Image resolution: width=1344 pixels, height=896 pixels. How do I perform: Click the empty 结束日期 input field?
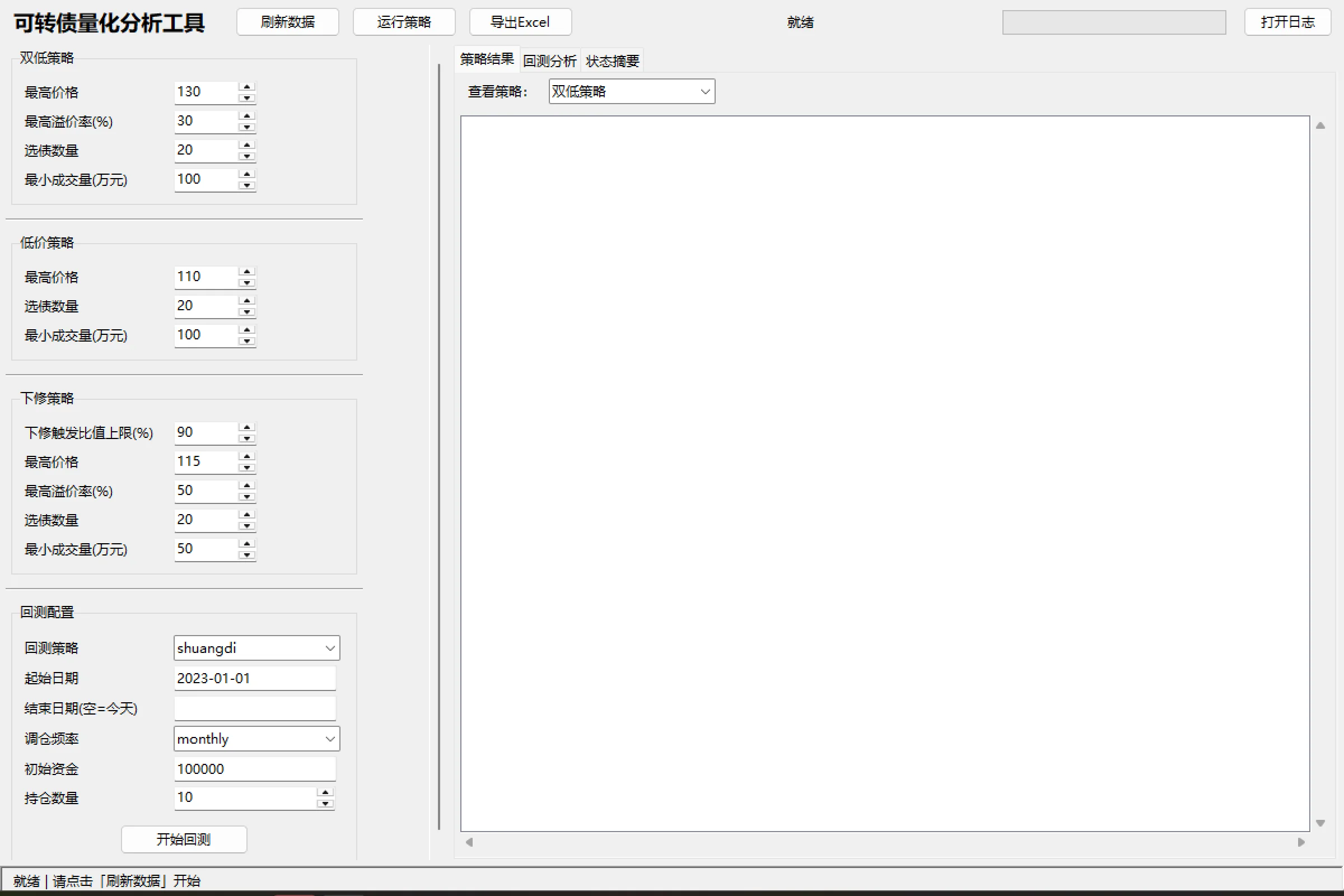pos(255,708)
